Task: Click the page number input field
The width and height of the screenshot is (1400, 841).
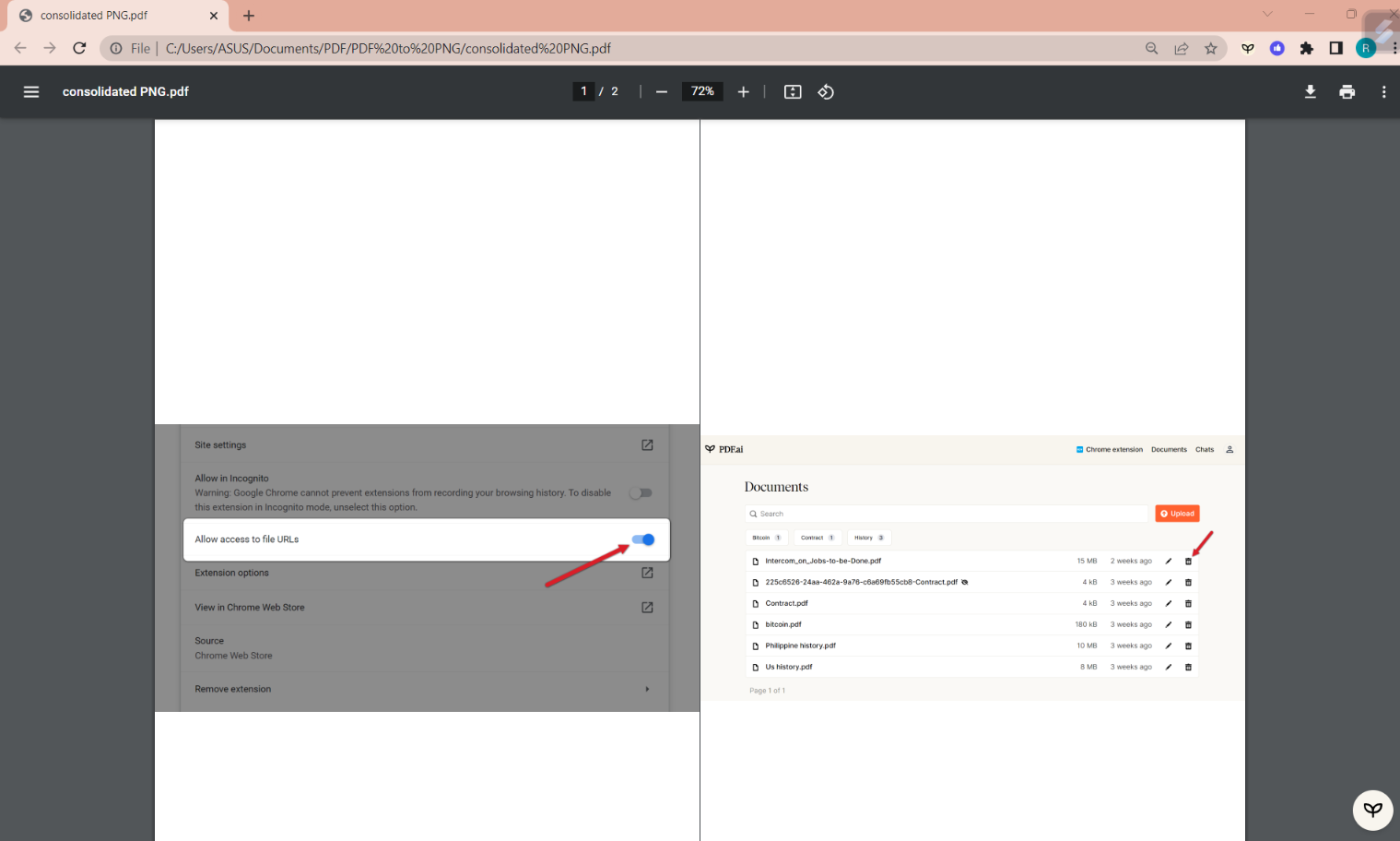Action: point(583,91)
